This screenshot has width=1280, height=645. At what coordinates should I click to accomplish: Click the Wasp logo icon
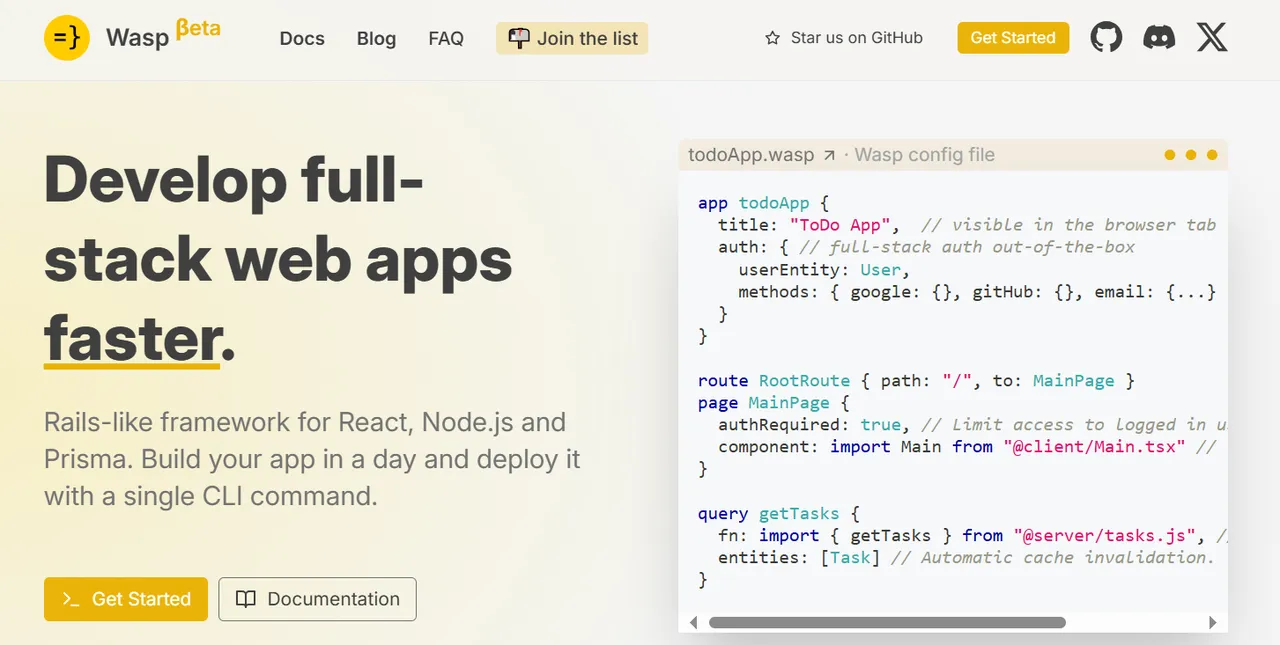[67, 38]
